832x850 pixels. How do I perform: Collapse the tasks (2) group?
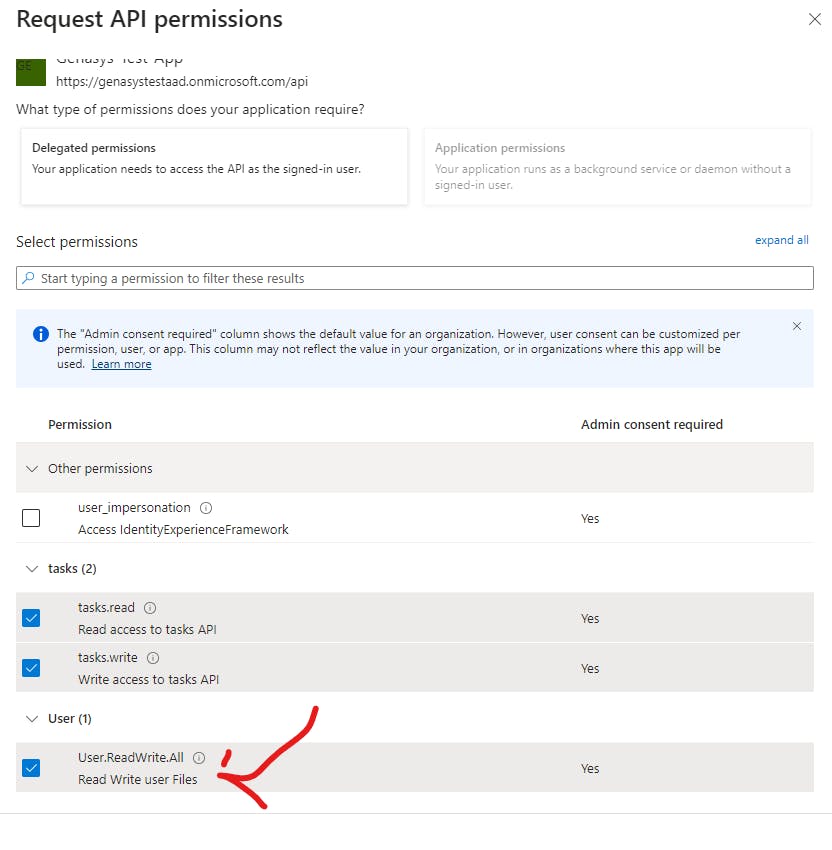click(32, 569)
